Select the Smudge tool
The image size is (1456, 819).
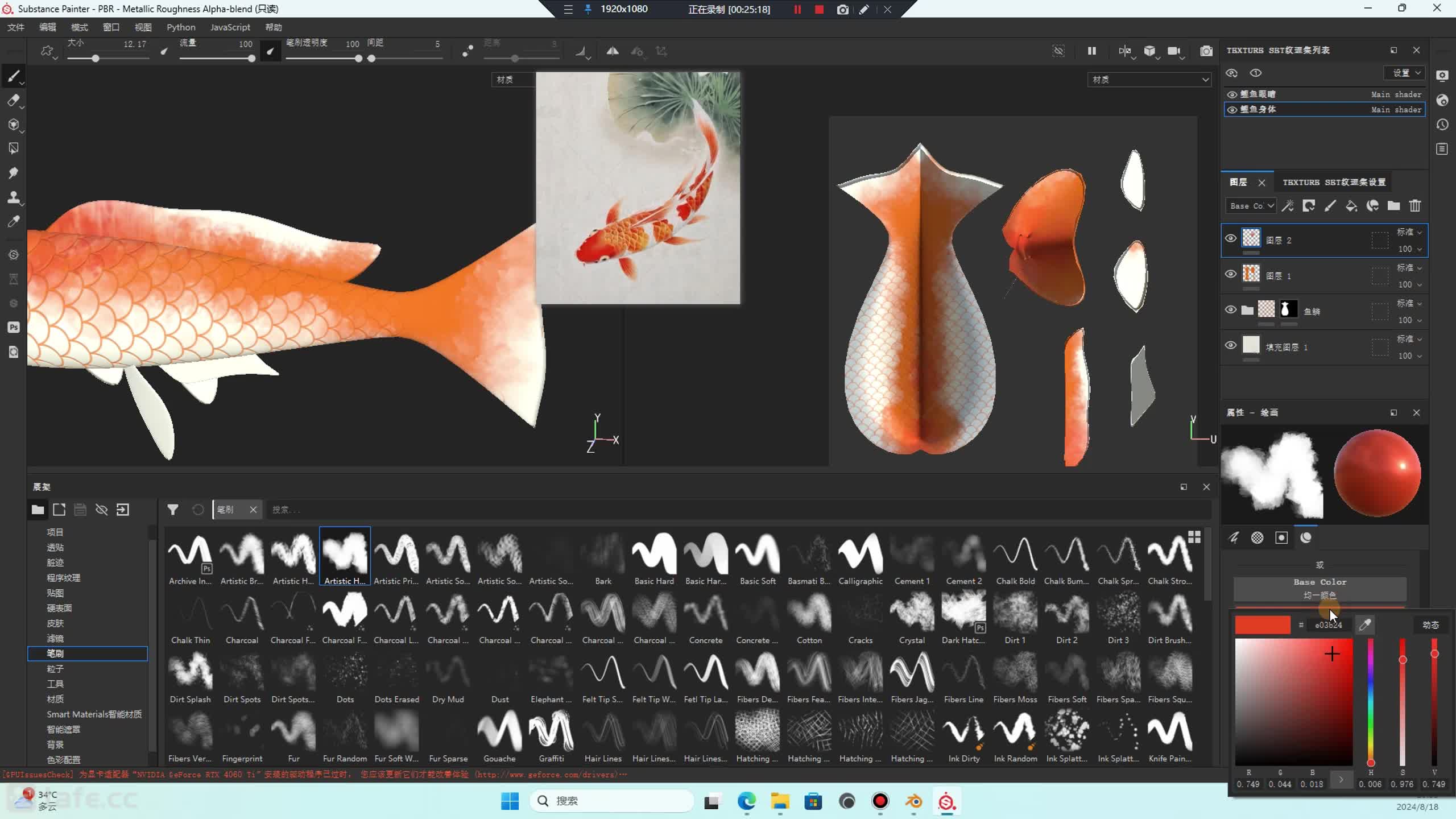(14, 173)
